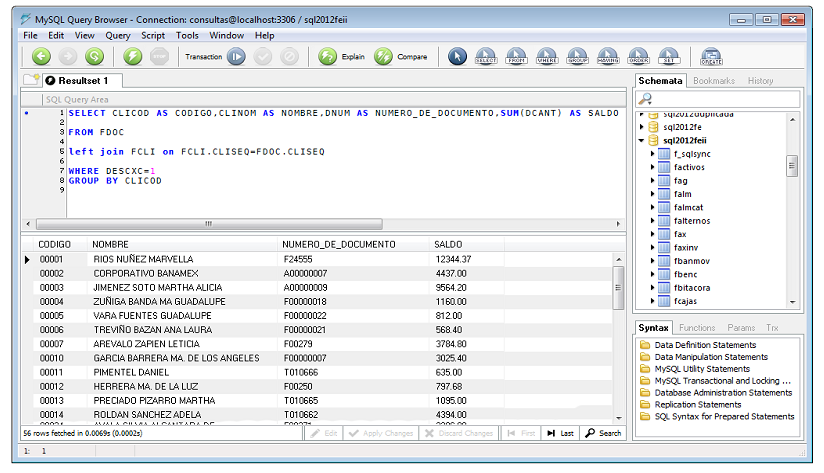Screen dimensions: 824x473
Task: Open the Query menu
Action: (x=118, y=35)
